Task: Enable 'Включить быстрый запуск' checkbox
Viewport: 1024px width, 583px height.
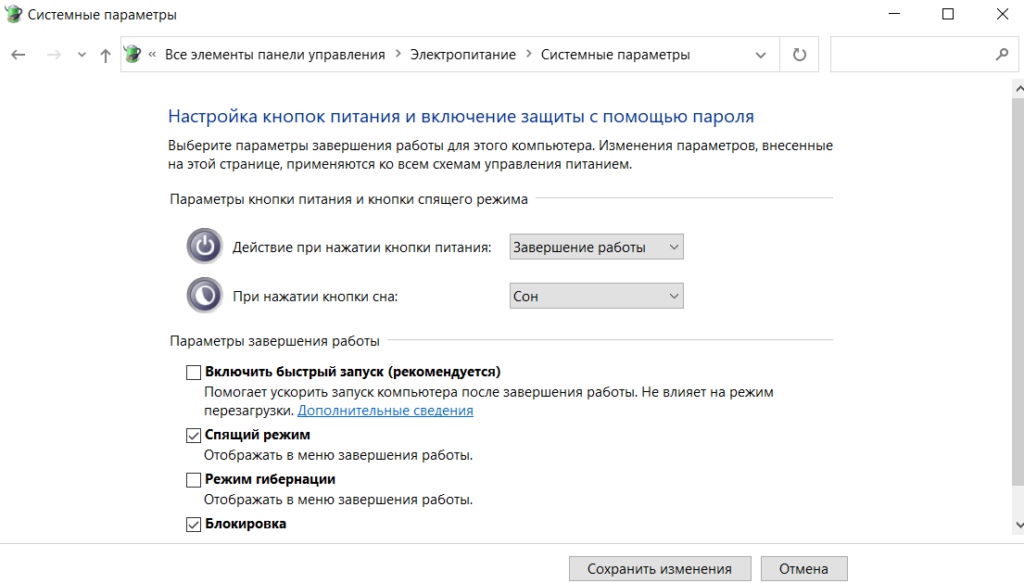Action: tap(193, 372)
